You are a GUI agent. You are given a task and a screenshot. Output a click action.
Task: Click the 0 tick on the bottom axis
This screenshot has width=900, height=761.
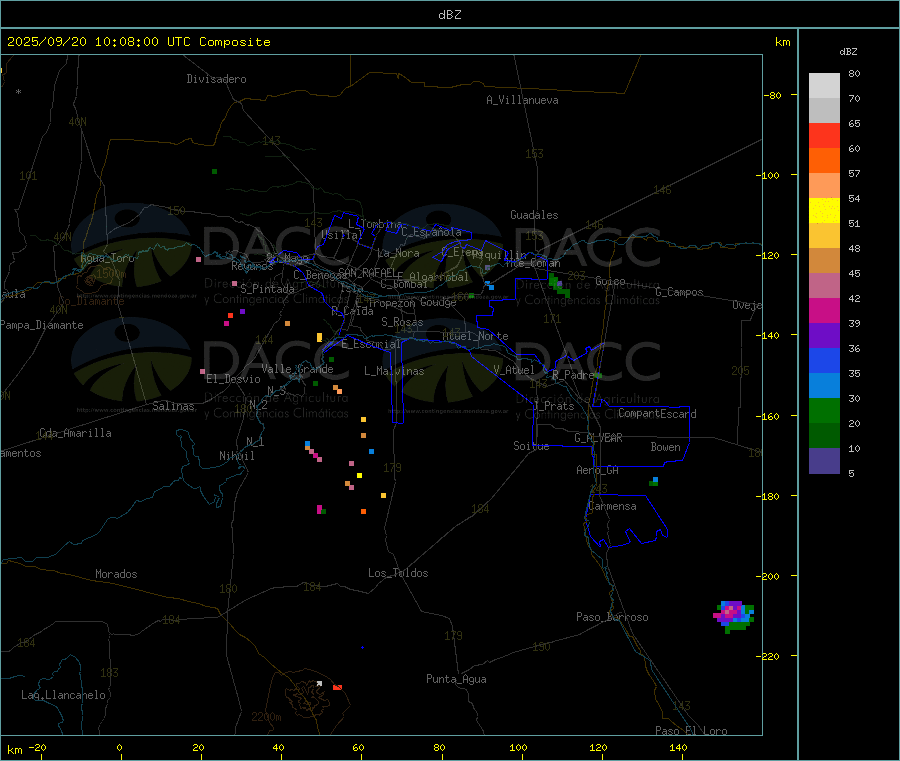click(x=119, y=747)
